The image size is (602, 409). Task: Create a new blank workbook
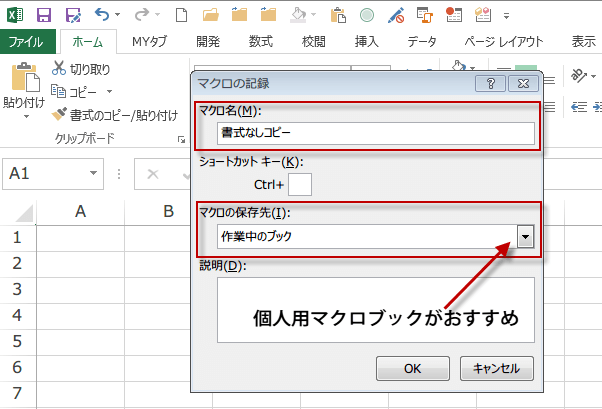(181, 15)
